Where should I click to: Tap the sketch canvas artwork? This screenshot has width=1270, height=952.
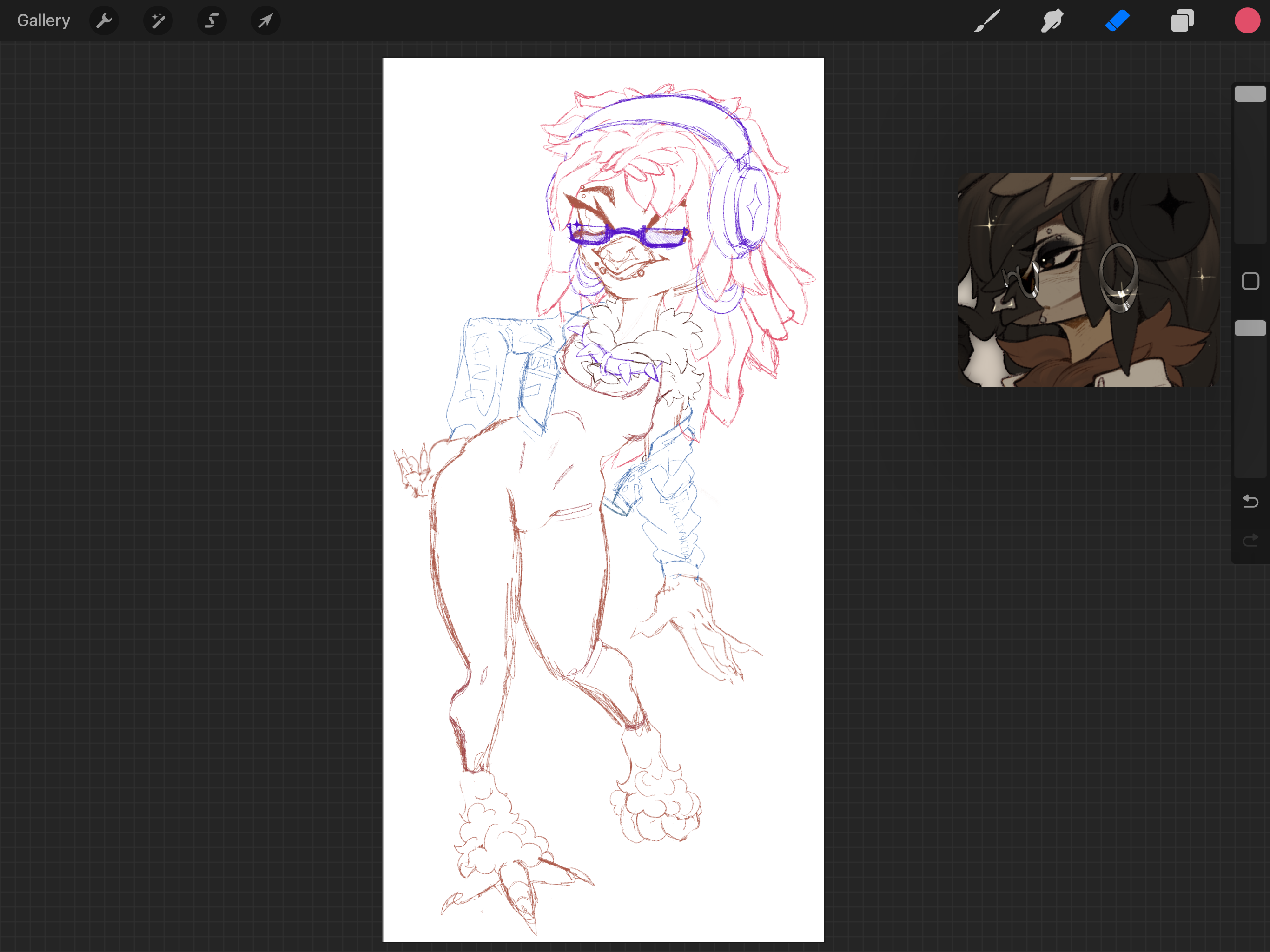pos(603,500)
